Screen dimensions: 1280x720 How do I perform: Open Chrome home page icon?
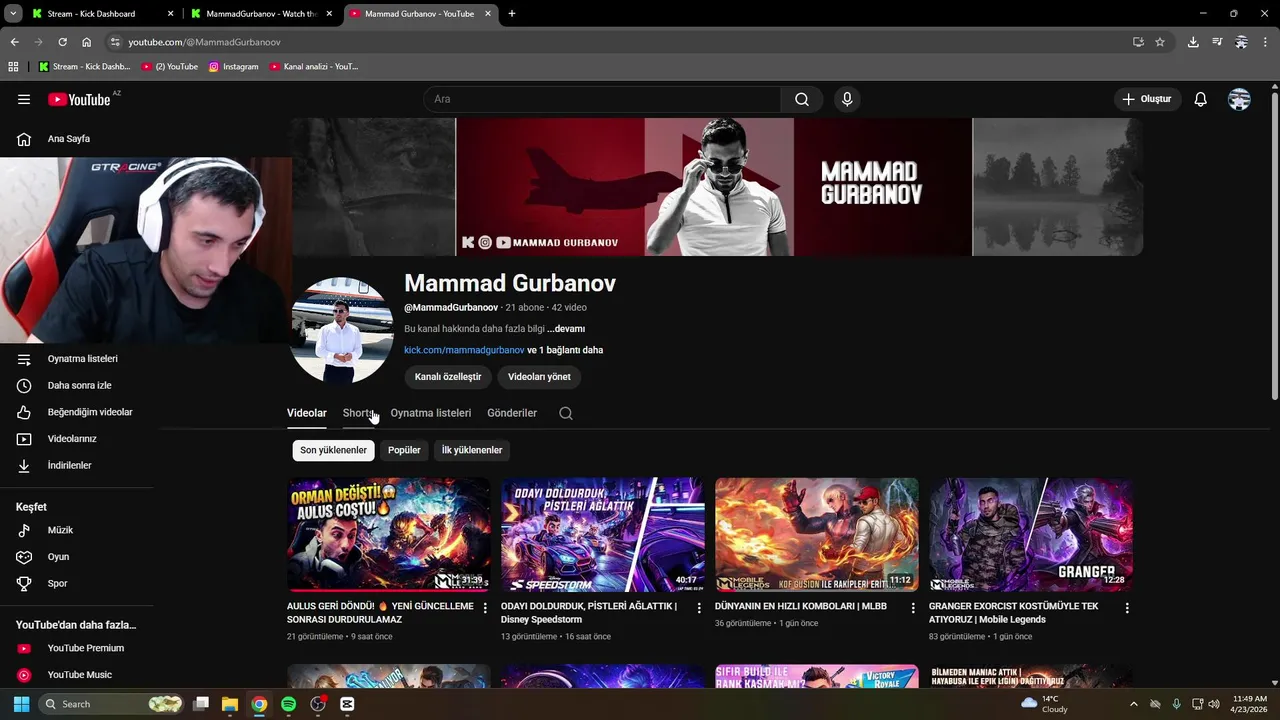[86, 42]
